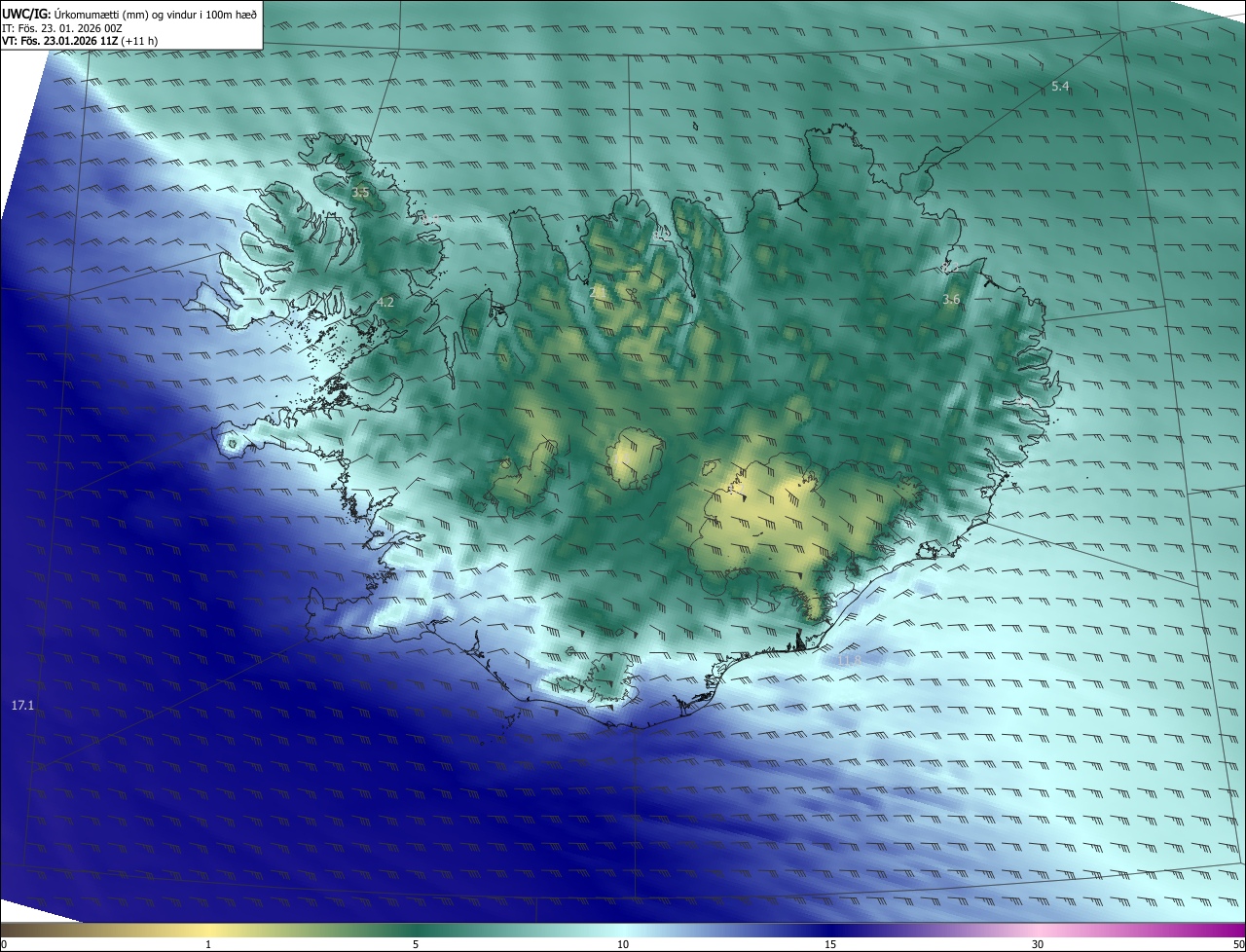Viewport: 1246px width, 952px height.
Task: Click the 3.5 value over the Westfjords
Action: tap(360, 193)
